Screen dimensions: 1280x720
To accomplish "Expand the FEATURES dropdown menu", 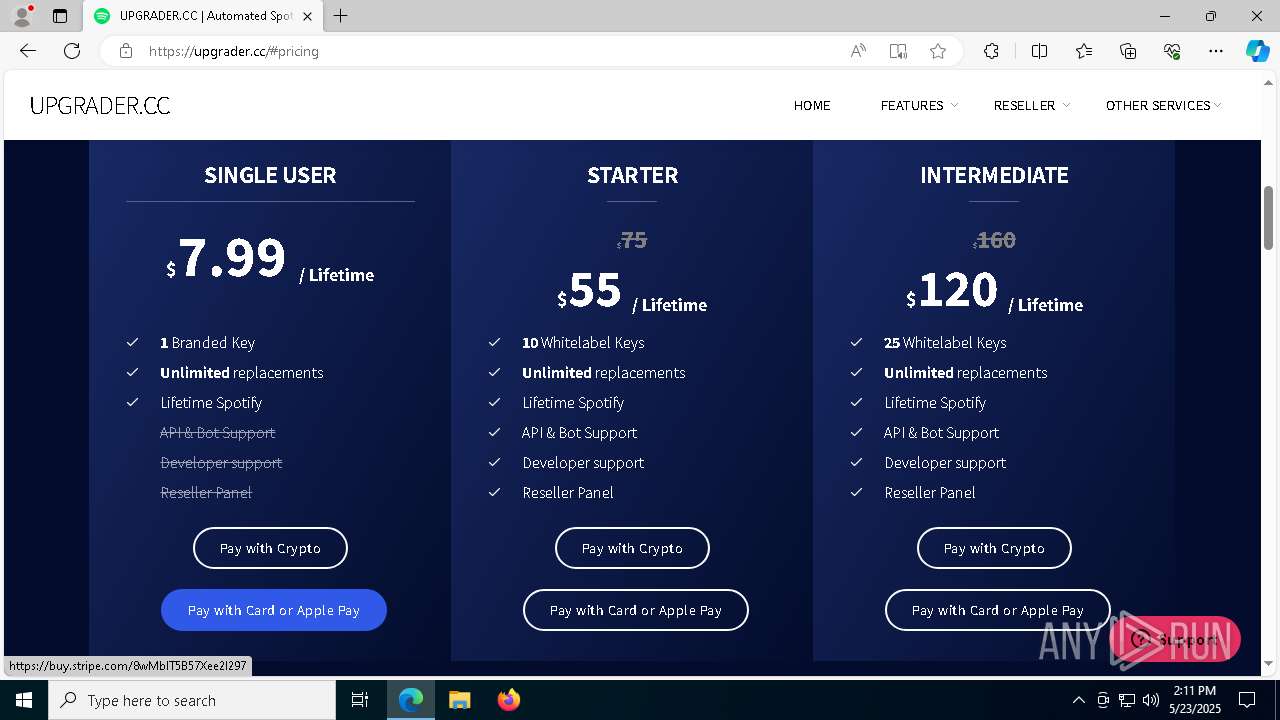I will [x=919, y=105].
